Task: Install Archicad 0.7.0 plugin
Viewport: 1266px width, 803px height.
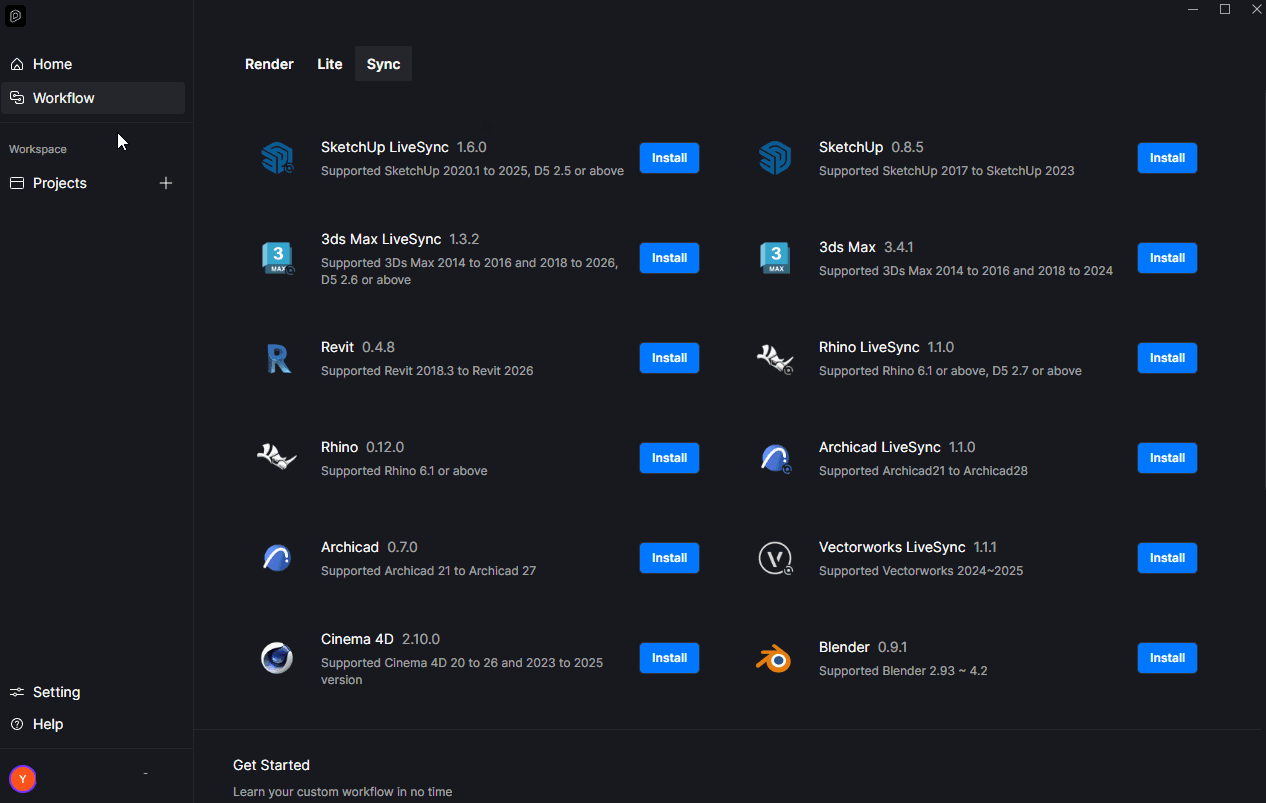Action: coord(669,558)
